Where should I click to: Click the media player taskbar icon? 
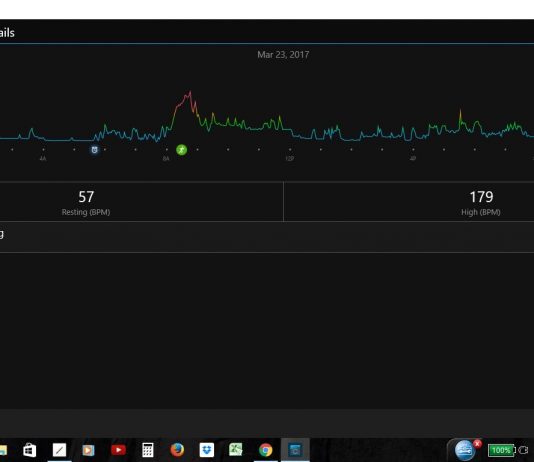(88, 450)
